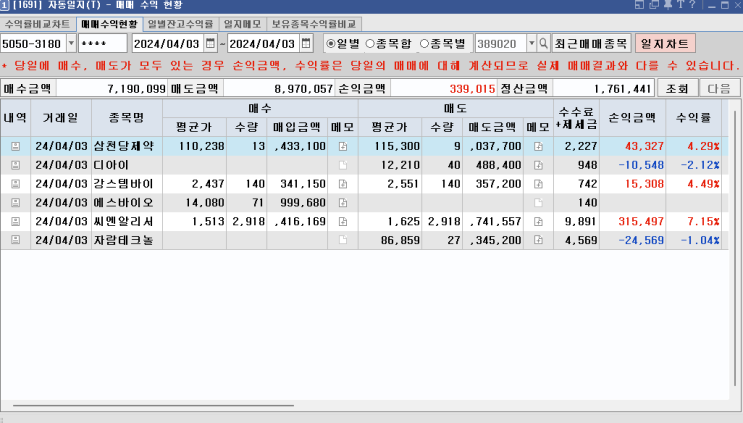
Task: Select stock name 에스바이오
Action: [x=124, y=203]
